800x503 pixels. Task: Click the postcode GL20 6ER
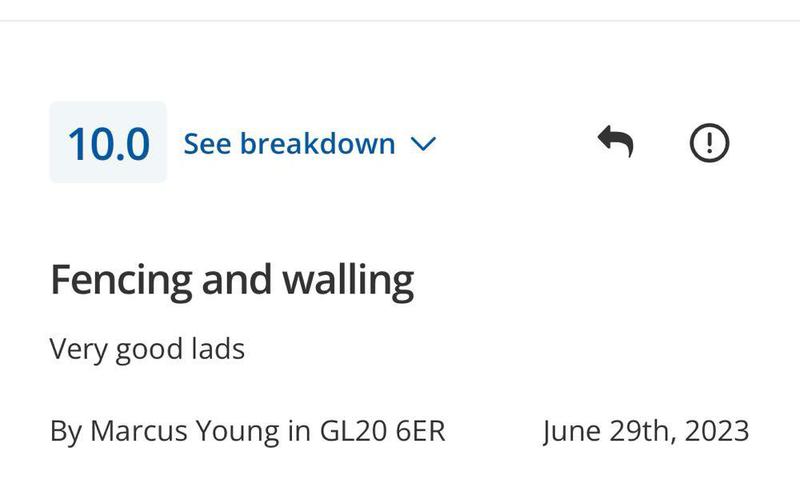click(383, 430)
